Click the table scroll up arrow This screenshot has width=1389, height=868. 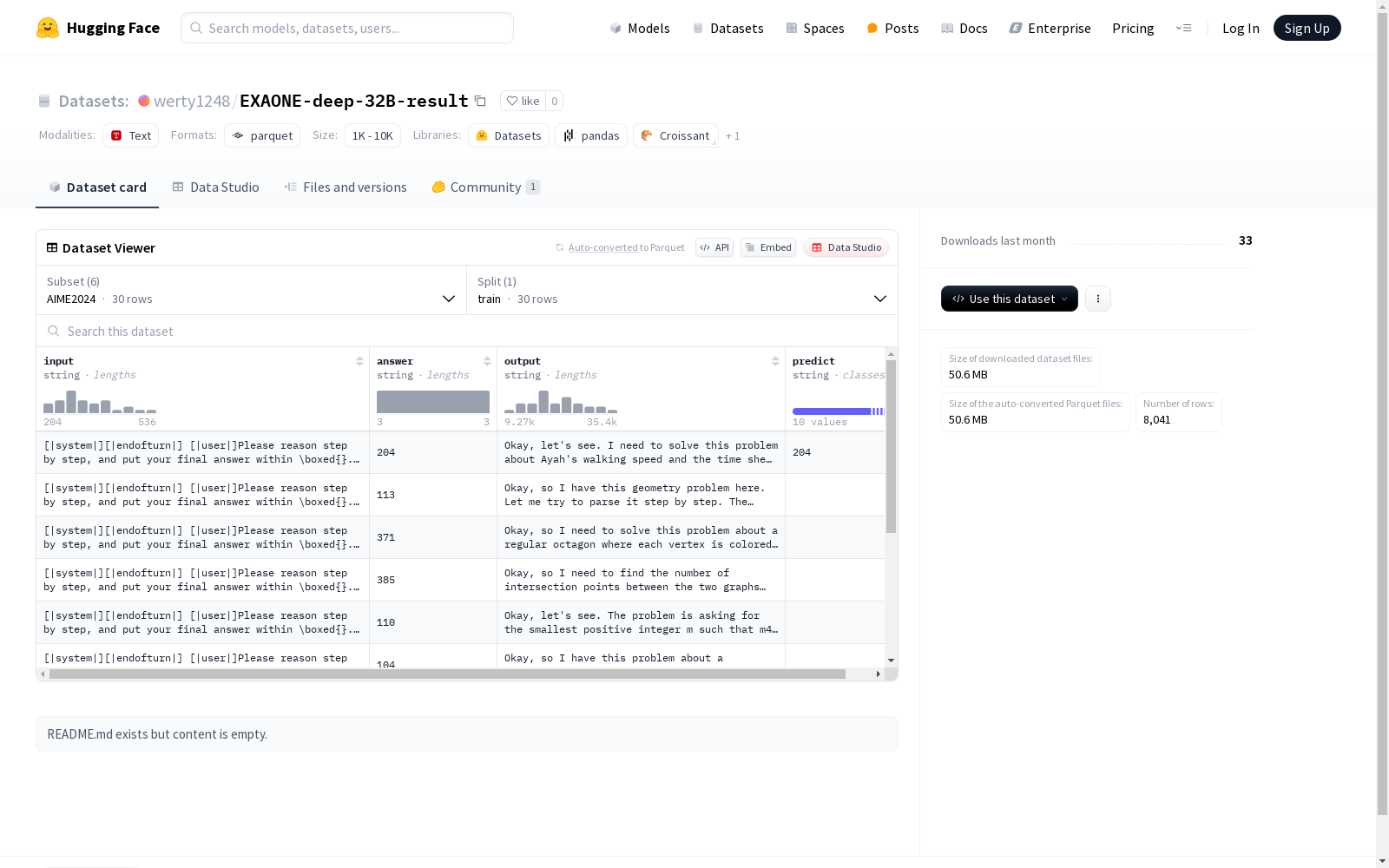(891, 354)
